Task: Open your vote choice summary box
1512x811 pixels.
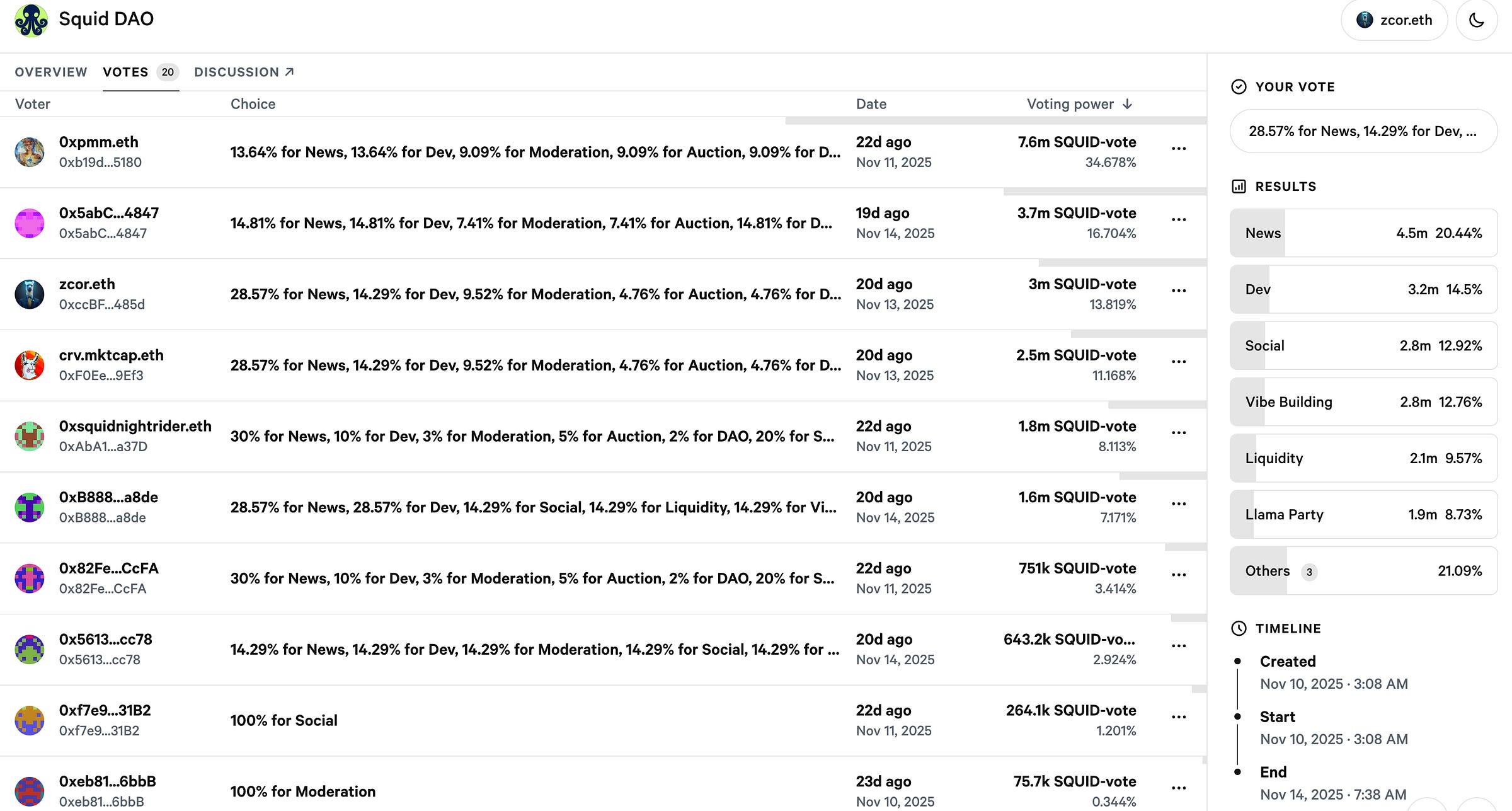Action: [1363, 131]
